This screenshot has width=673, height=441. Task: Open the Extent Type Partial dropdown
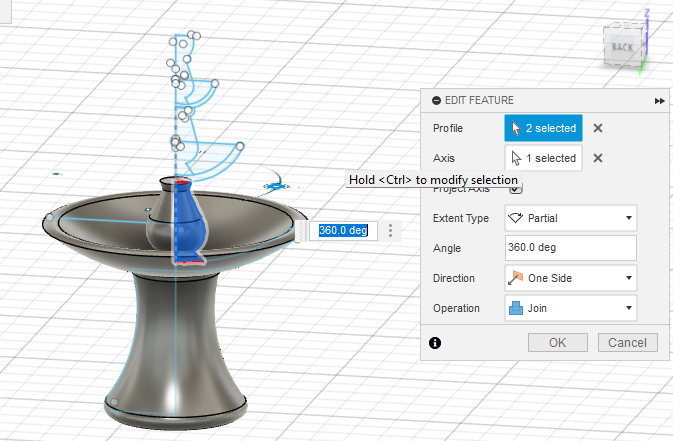click(570, 218)
